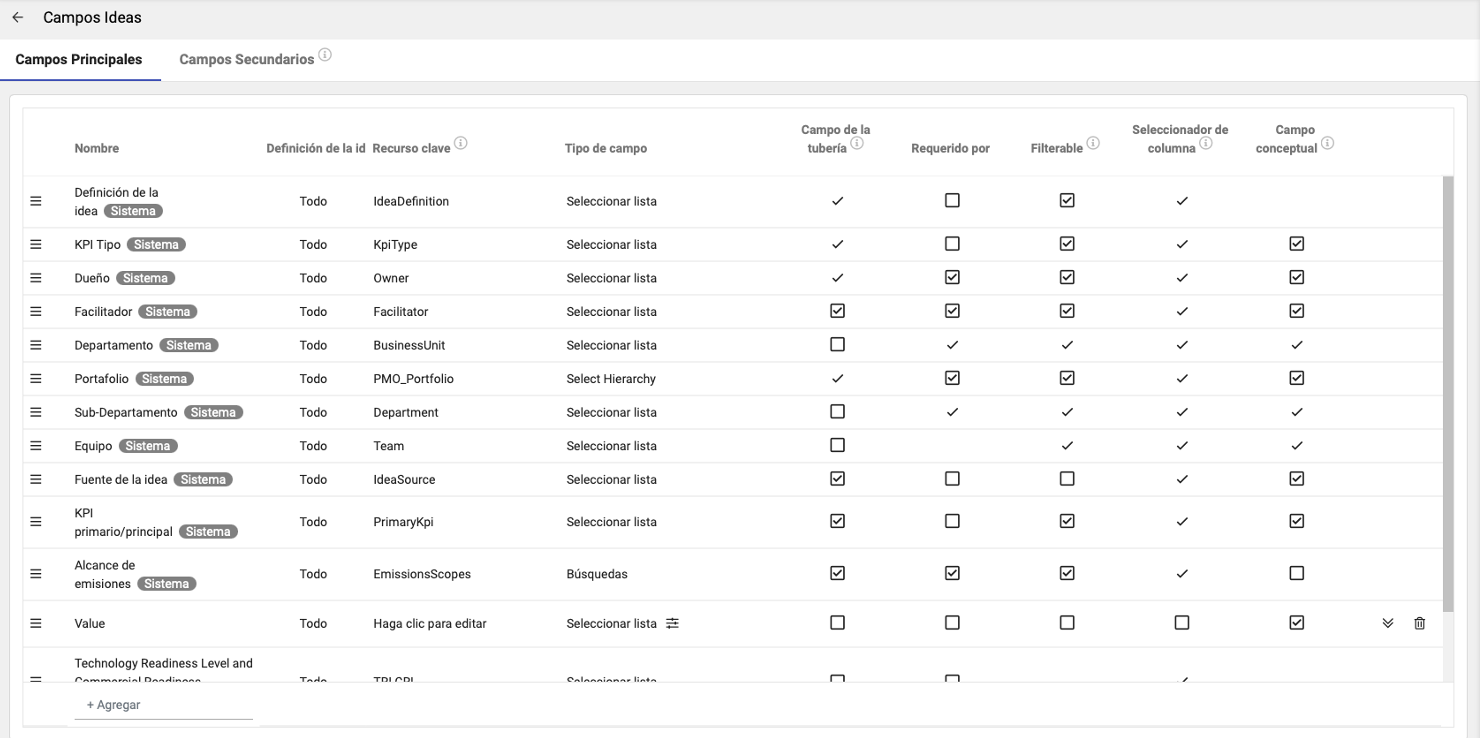
Task: Click the vertical scrollbar of the fields table
Action: 1448,394
